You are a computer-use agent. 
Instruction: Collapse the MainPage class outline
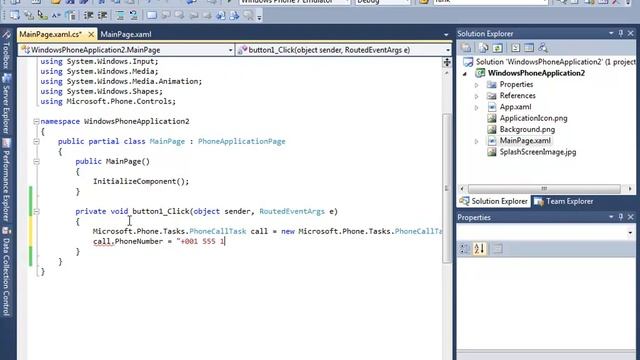(x=36, y=141)
